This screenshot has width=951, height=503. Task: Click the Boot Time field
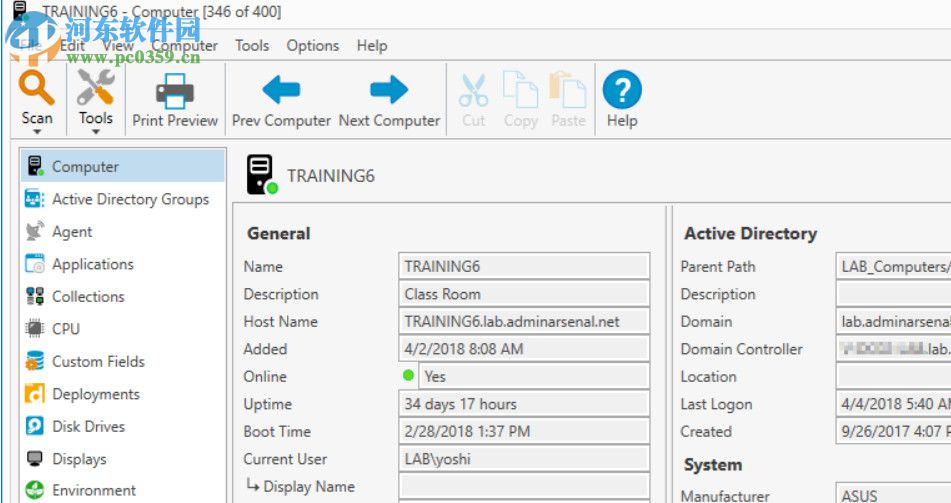(x=524, y=431)
